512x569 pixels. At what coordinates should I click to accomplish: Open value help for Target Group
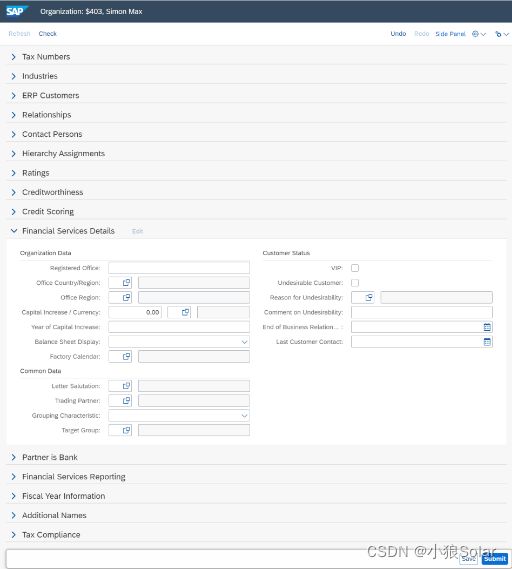[x=126, y=430]
